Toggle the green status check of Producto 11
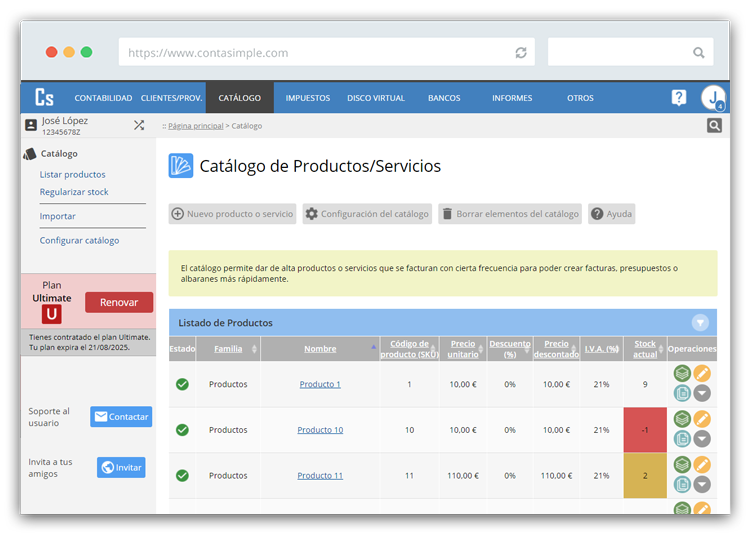 (x=182, y=476)
